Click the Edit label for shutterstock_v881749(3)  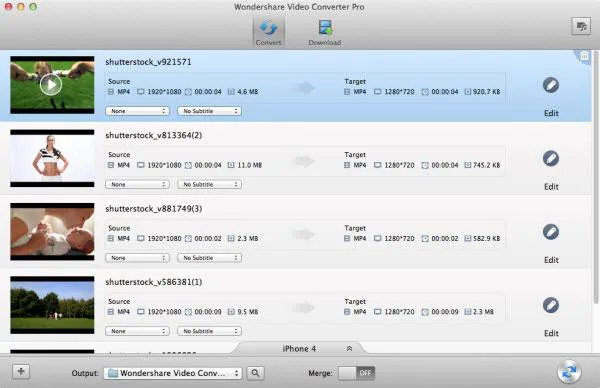click(551, 260)
